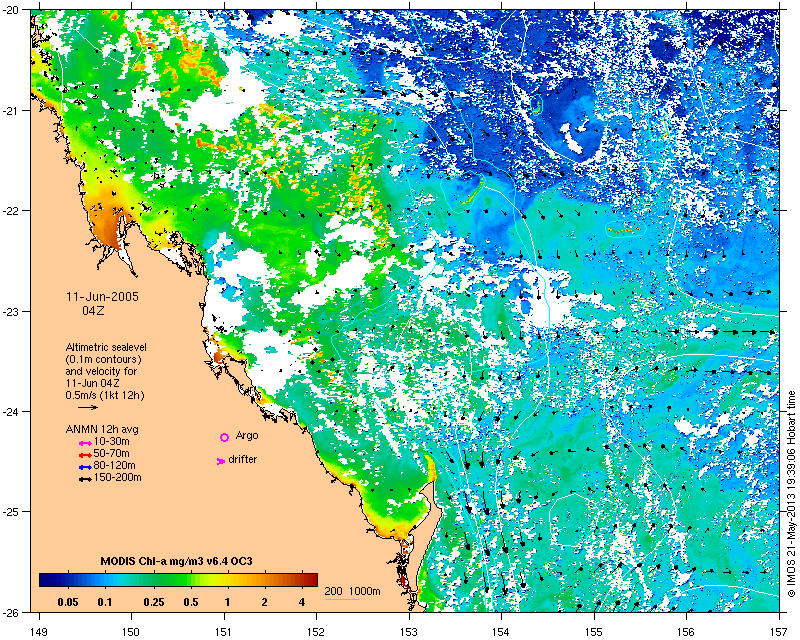Click the magenta drifter legend symbol
The width and height of the screenshot is (800, 640).
[221, 461]
